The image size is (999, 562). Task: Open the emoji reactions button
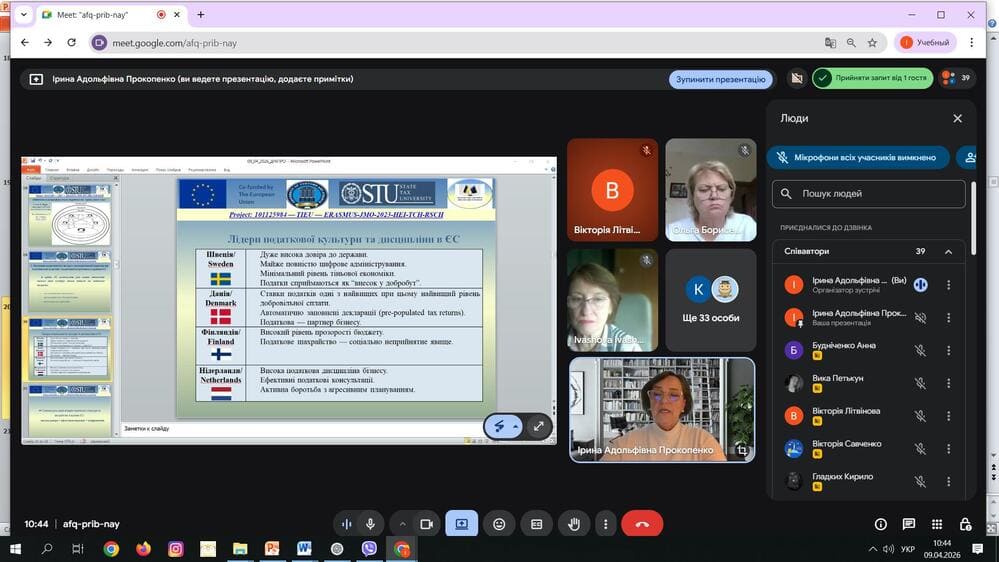(x=499, y=524)
